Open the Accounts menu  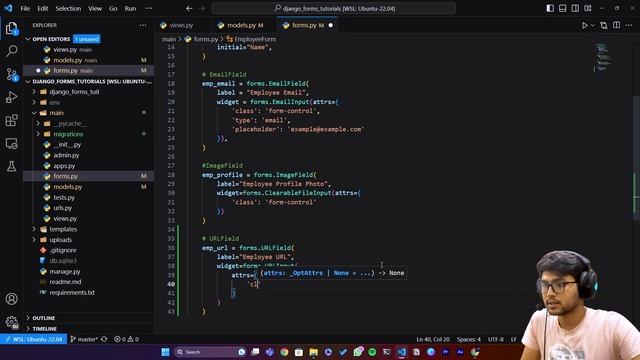point(11,299)
